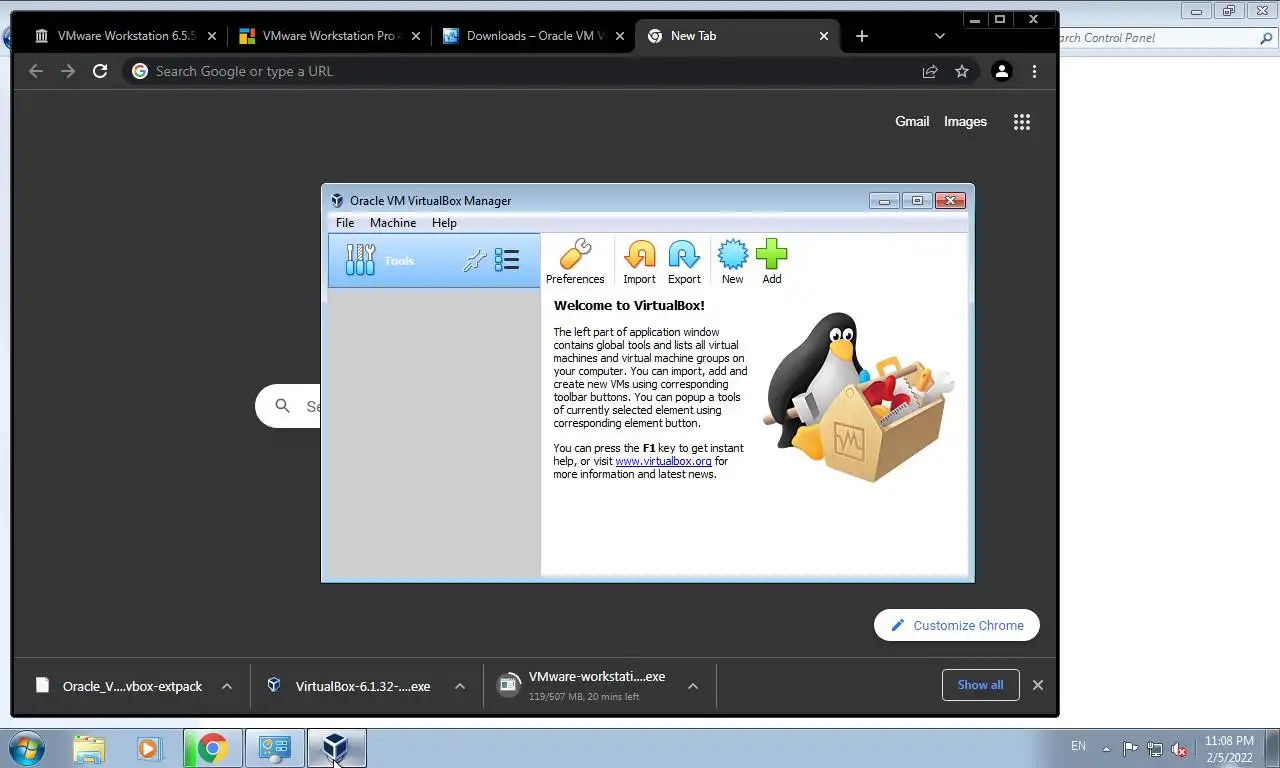This screenshot has width=1280, height=768.
Task: Open VirtualBox Preferences
Action: pyautogui.click(x=575, y=262)
